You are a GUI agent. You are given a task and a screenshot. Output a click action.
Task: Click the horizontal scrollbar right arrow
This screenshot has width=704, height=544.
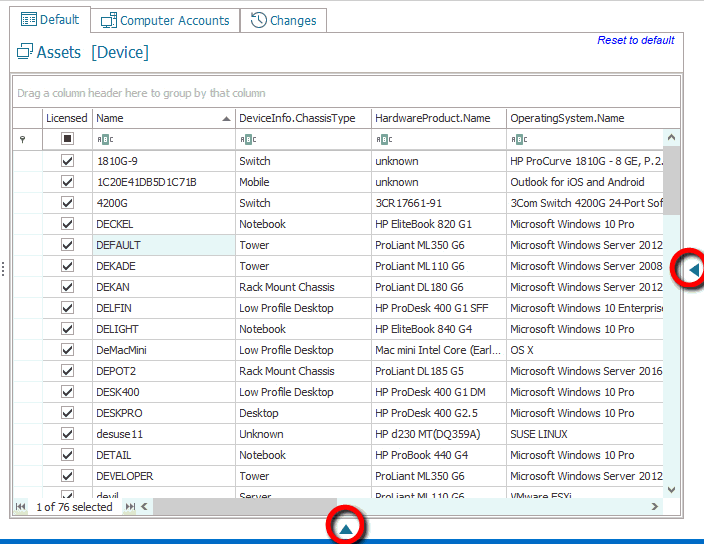click(655, 506)
